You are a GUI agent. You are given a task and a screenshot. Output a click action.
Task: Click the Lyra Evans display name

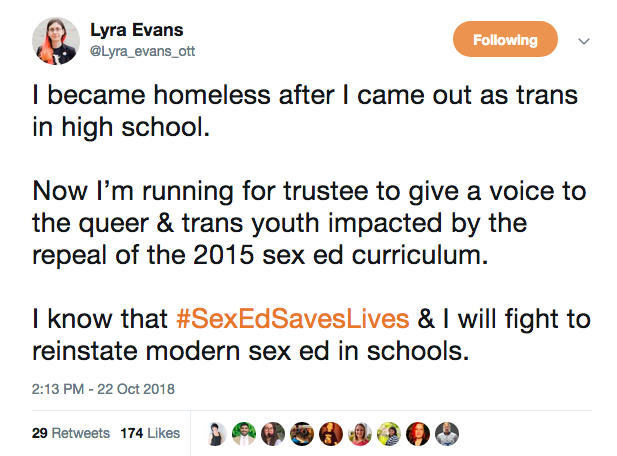tap(137, 30)
